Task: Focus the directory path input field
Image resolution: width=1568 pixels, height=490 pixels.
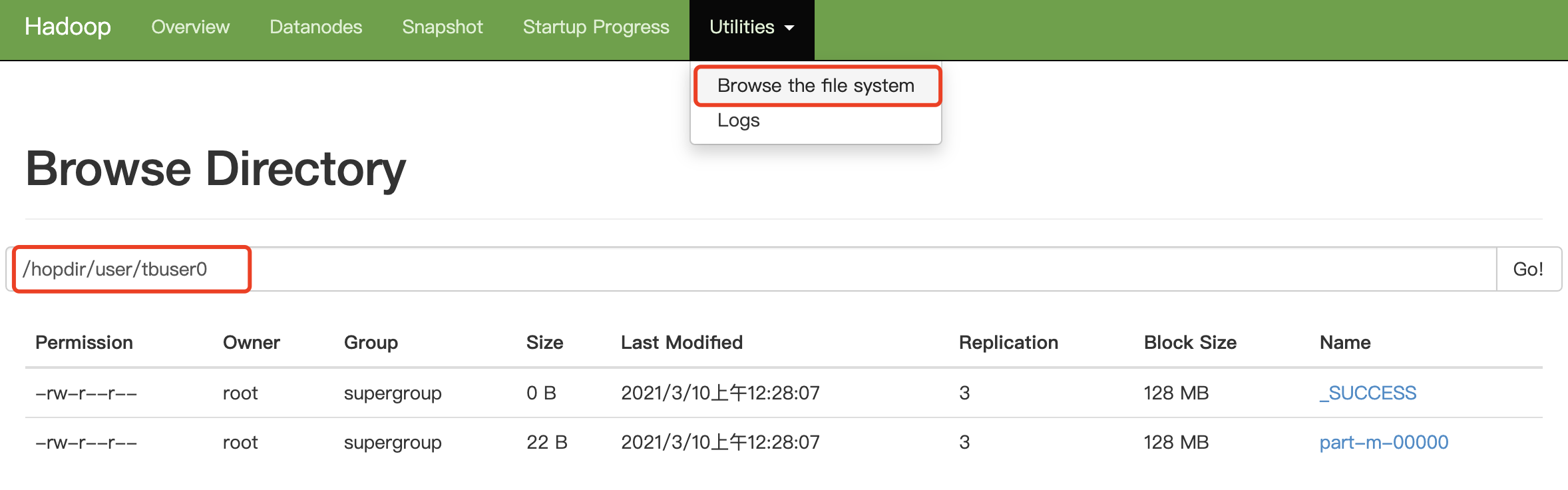Action: (752, 269)
